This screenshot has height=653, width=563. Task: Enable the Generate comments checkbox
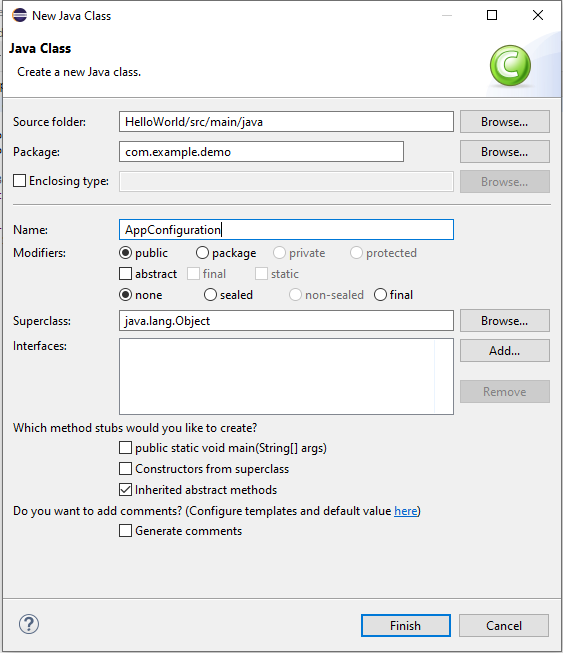point(125,531)
